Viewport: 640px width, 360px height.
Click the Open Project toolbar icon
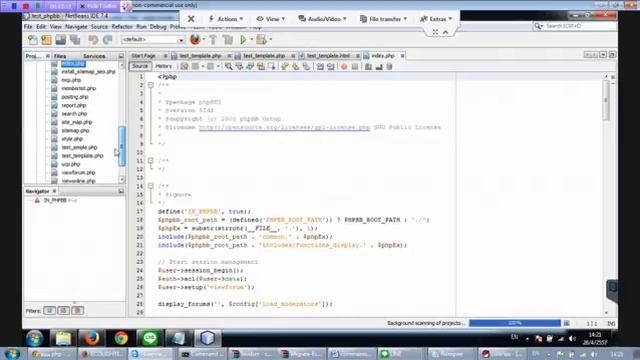coord(61,40)
